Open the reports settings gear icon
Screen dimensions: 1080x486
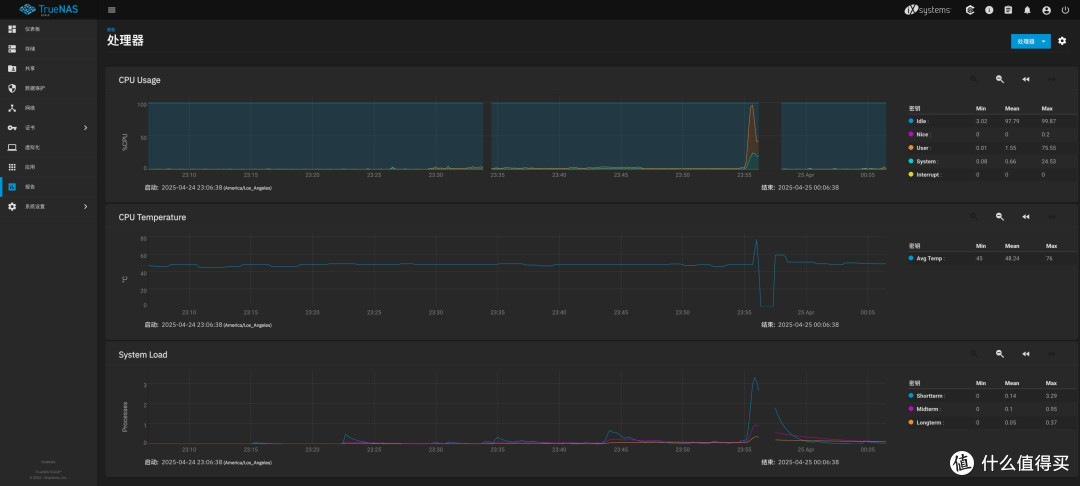point(1062,41)
